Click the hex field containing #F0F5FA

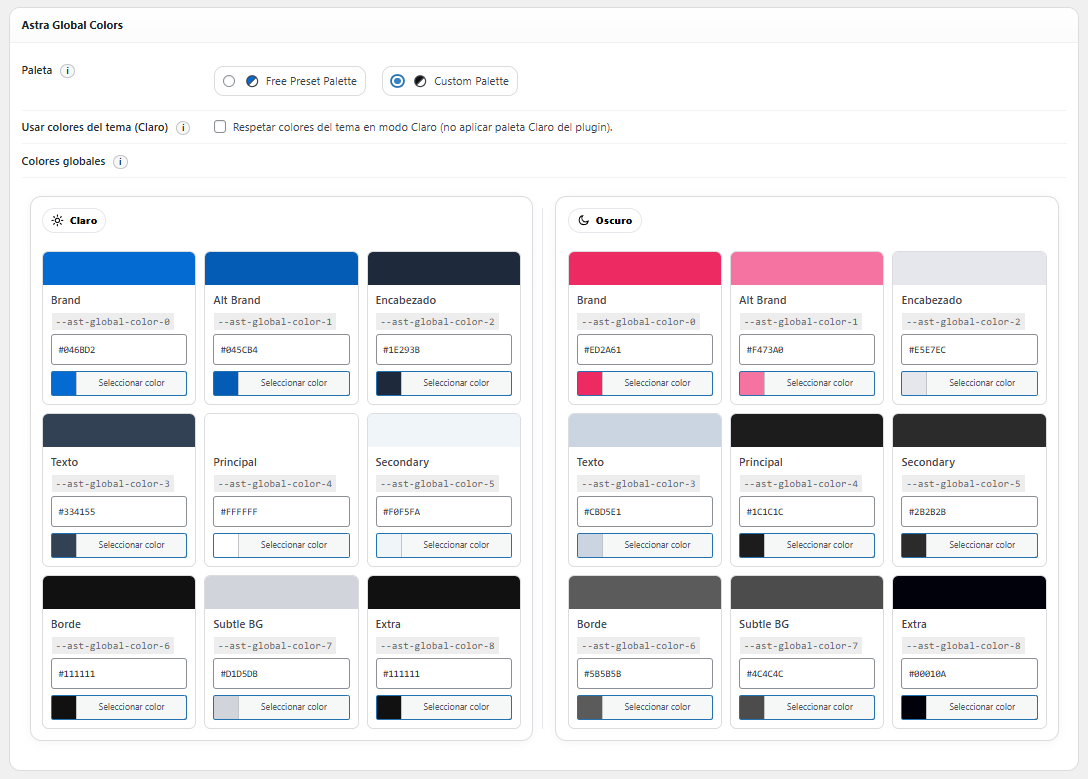pyautogui.click(x=443, y=512)
